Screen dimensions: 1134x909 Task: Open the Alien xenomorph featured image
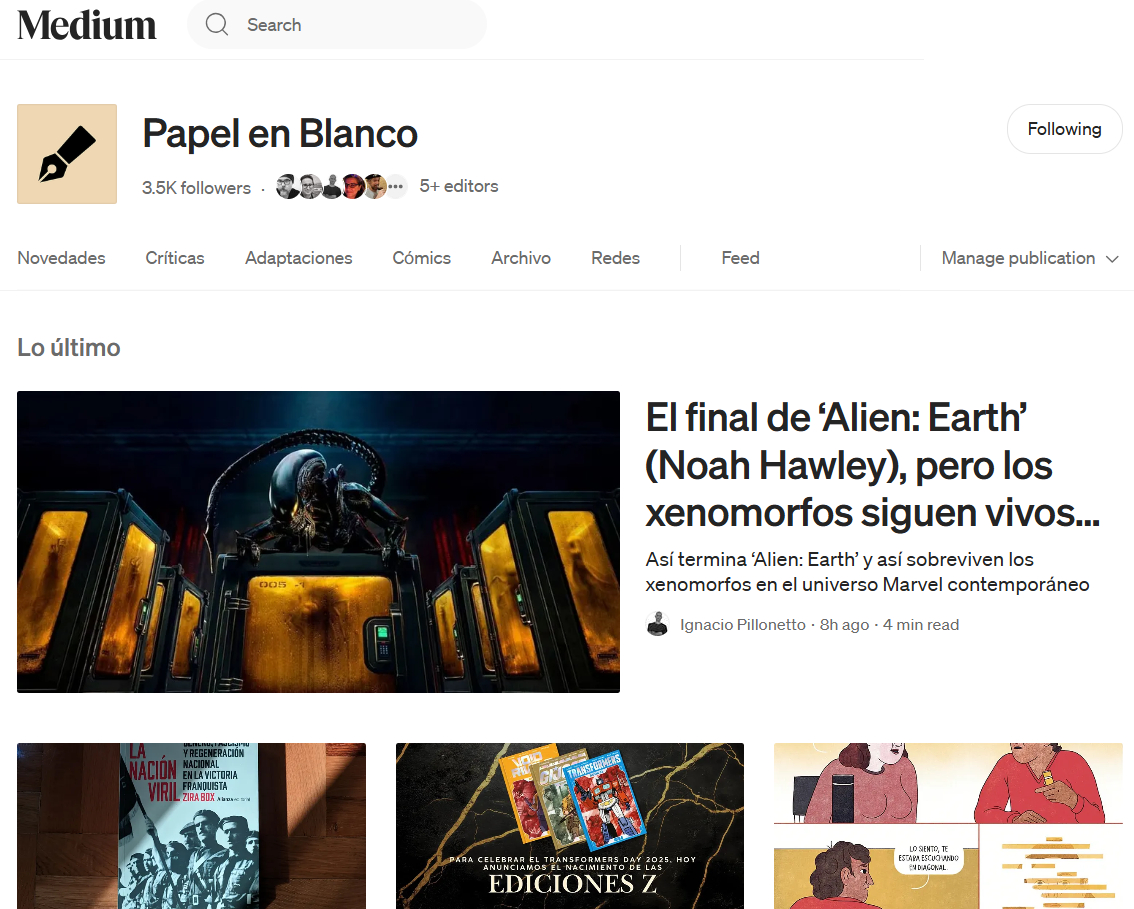click(318, 542)
